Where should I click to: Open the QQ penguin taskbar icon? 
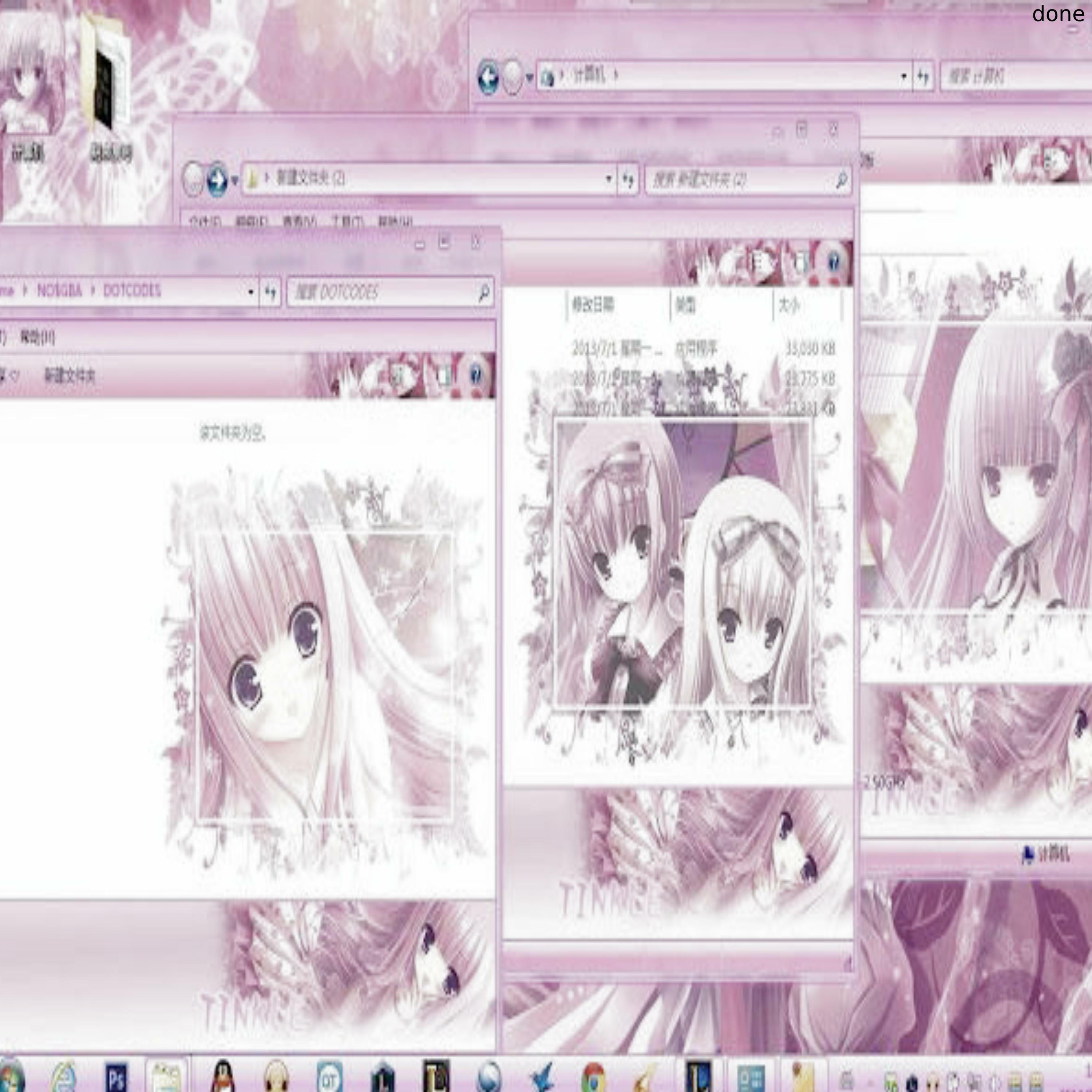pos(223,1077)
